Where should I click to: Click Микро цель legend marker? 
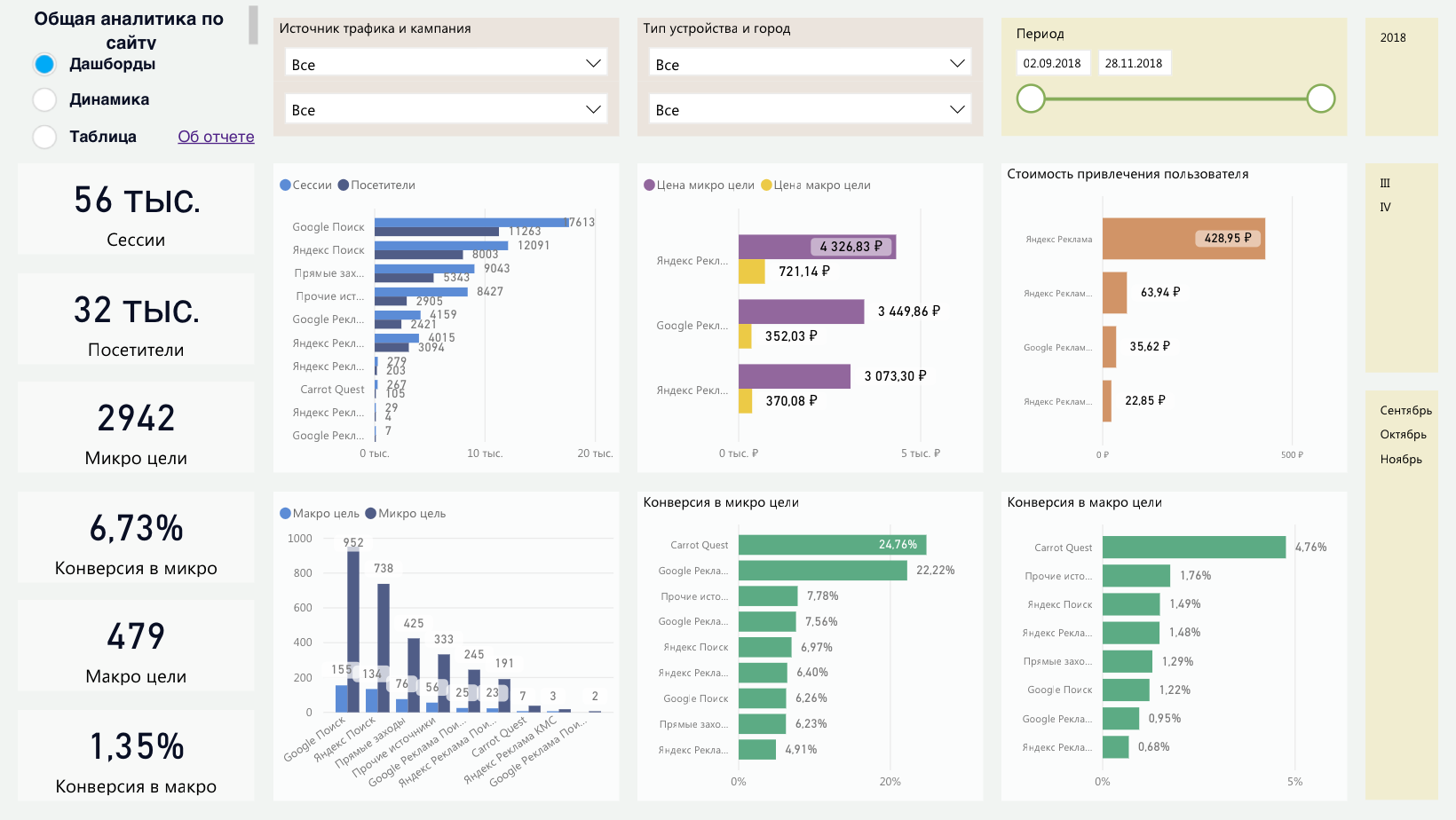(371, 513)
